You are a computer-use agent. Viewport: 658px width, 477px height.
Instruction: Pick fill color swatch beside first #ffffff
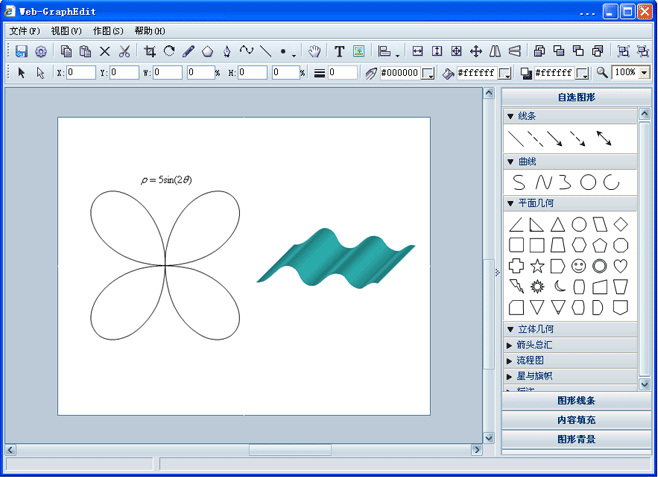pyautogui.click(x=505, y=73)
